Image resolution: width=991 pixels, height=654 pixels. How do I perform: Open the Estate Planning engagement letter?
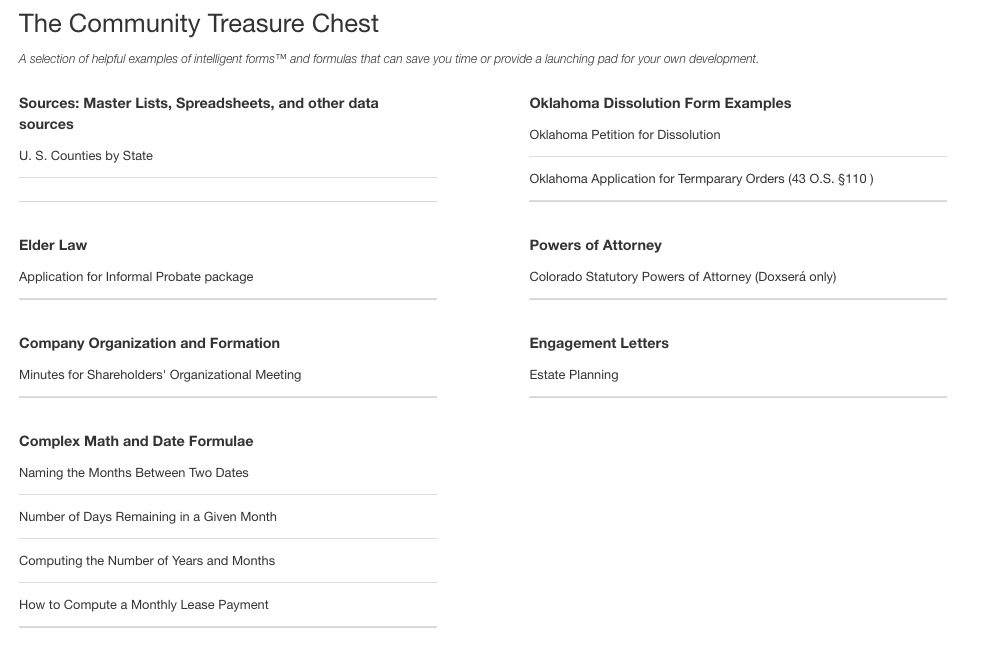[x=573, y=375]
